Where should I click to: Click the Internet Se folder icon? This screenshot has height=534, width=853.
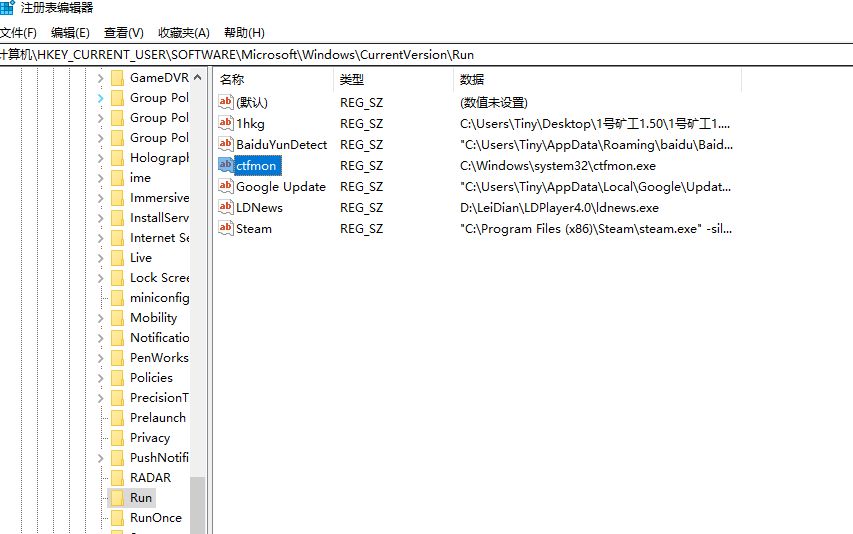pyautogui.click(x=117, y=238)
